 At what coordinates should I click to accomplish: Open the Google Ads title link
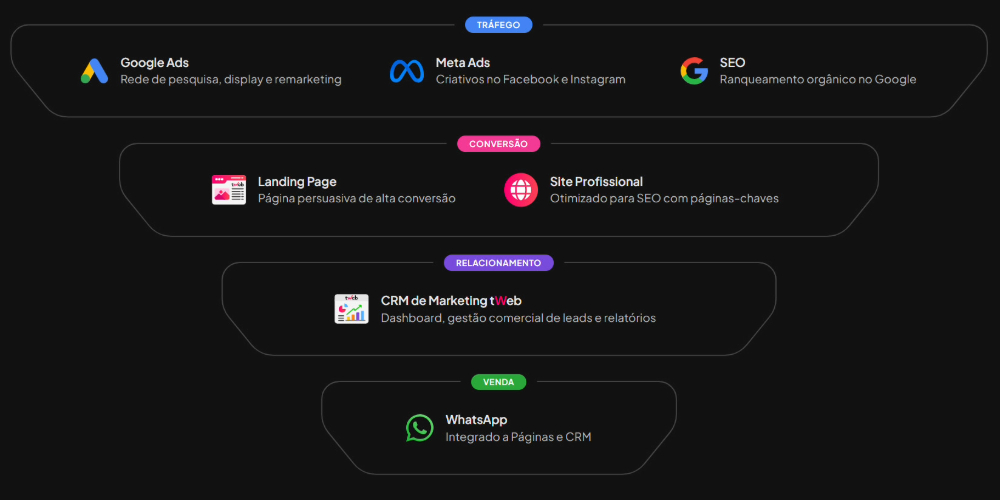click(154, 63)
